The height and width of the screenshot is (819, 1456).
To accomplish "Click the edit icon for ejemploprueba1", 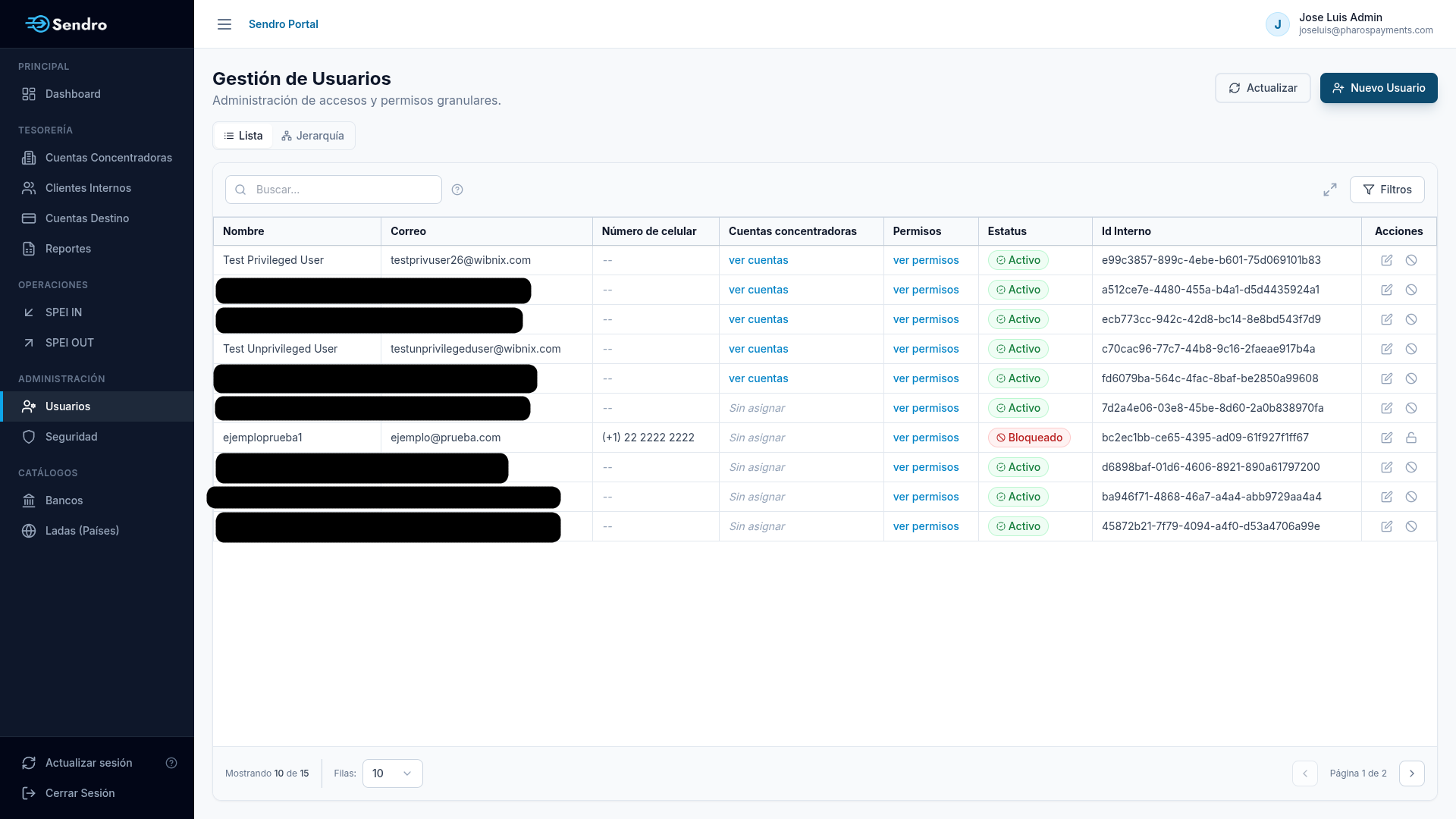I will [1387, 438].
